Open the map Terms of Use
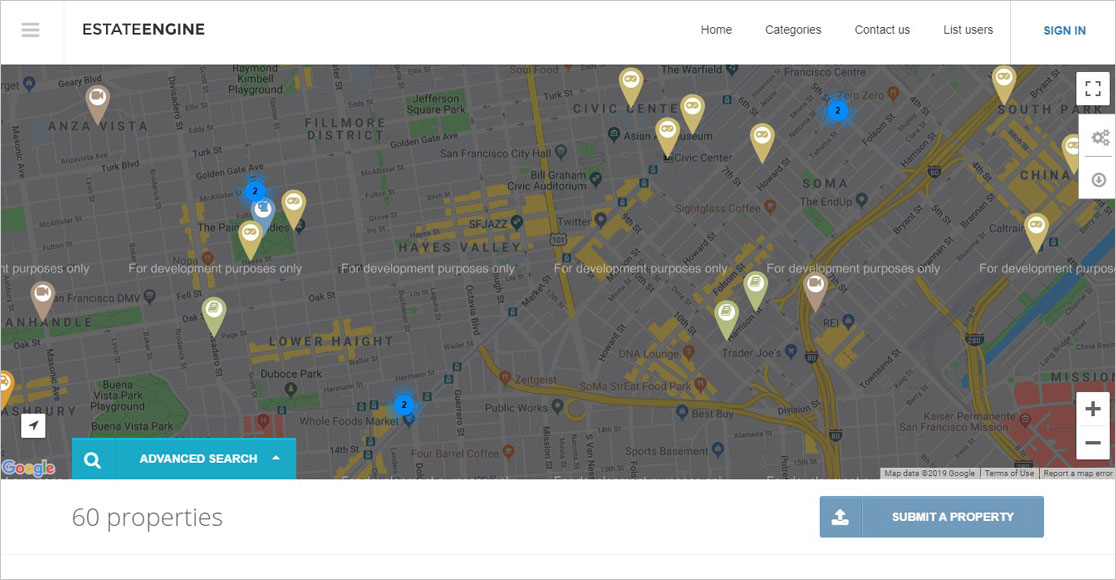 pyautogui.click(x=1009, y=473)
